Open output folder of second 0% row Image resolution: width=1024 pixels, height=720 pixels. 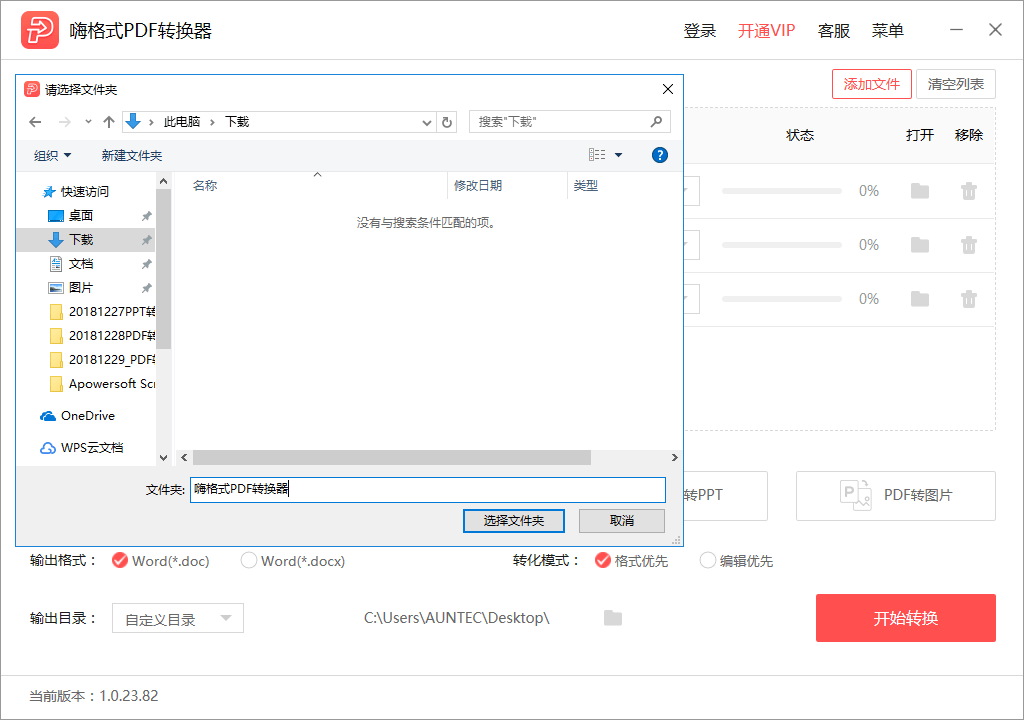click(x=920, y=245)
